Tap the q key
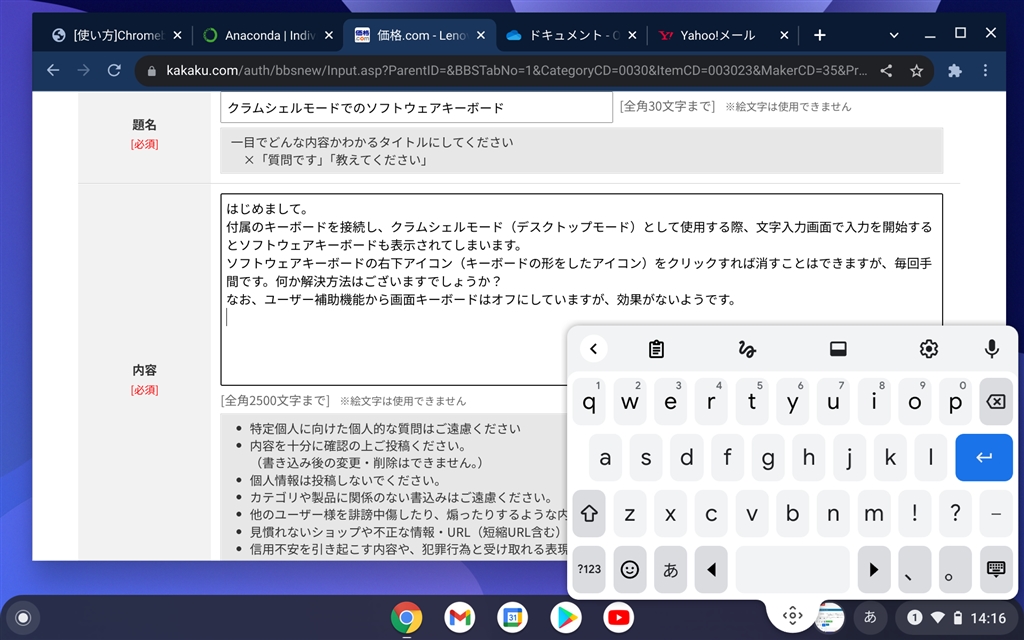 point(589,402)
